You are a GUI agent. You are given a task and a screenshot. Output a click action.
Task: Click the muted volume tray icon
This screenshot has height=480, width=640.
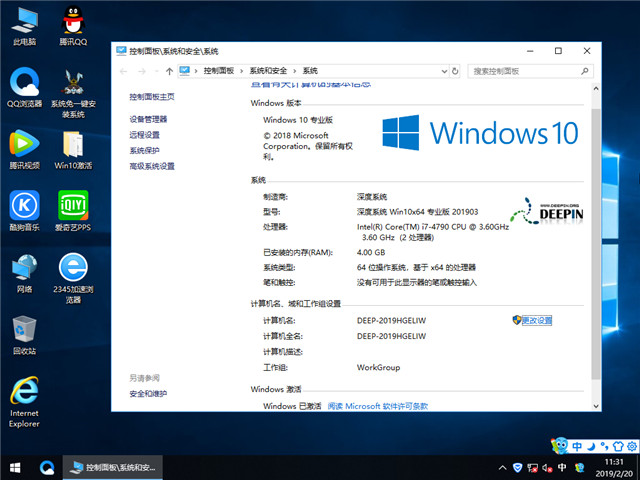pos(547,468)
